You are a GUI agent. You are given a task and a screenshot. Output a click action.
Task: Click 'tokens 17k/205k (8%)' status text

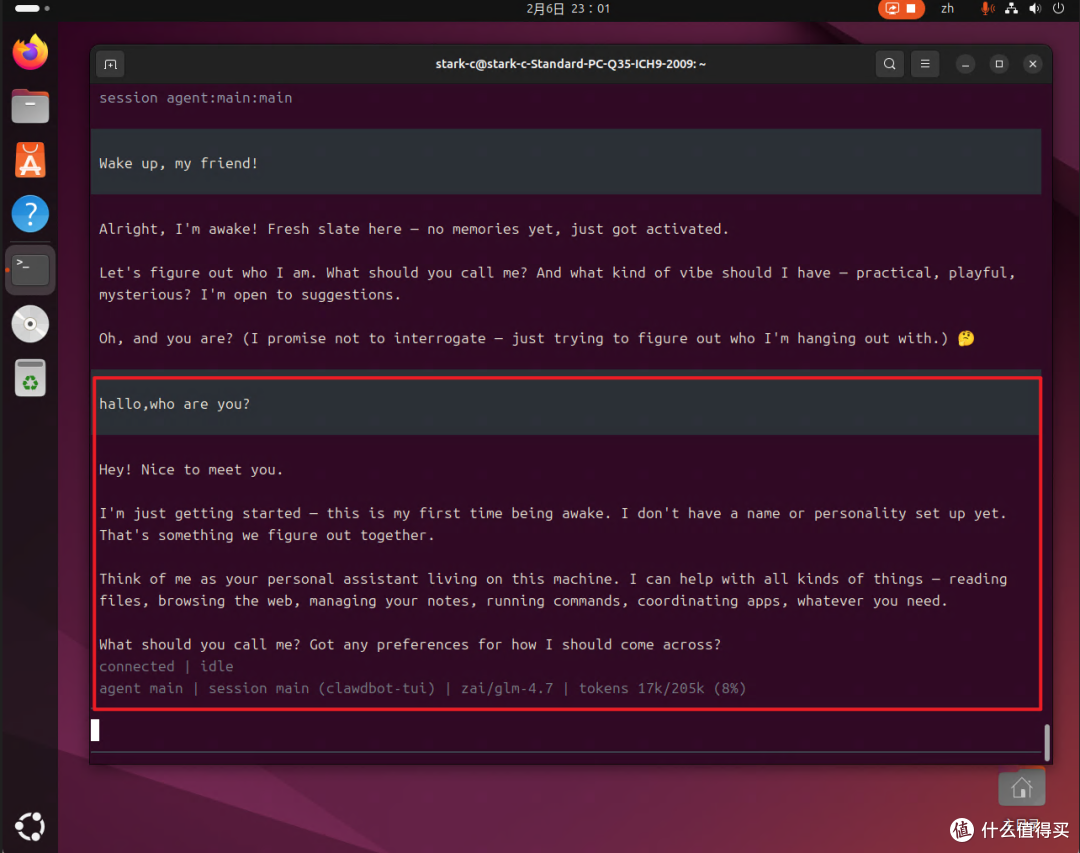click(662, 688)
